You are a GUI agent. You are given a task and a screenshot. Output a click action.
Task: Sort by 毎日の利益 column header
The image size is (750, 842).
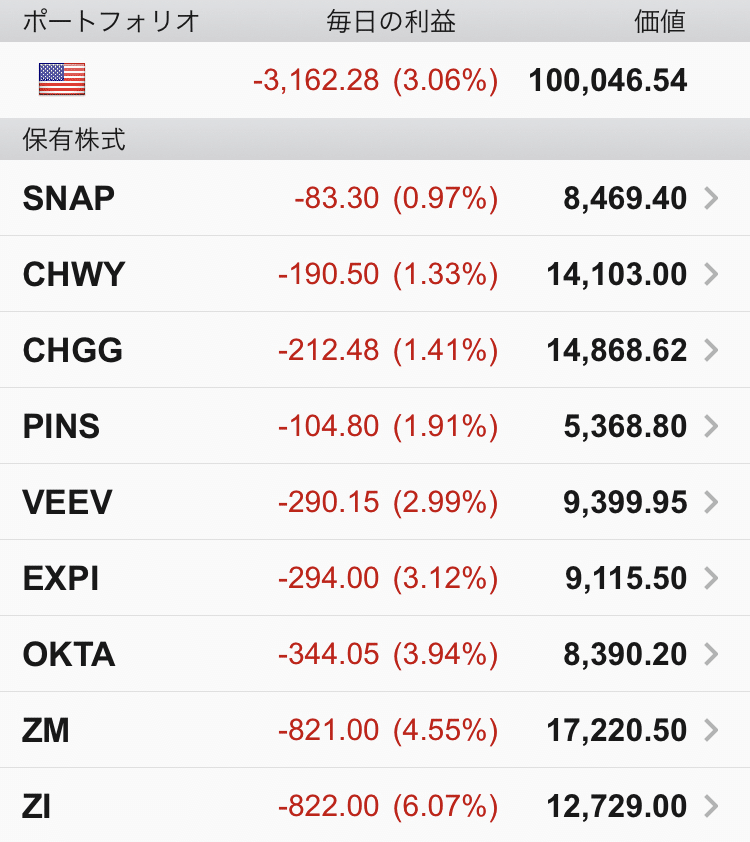click(391, 22)
